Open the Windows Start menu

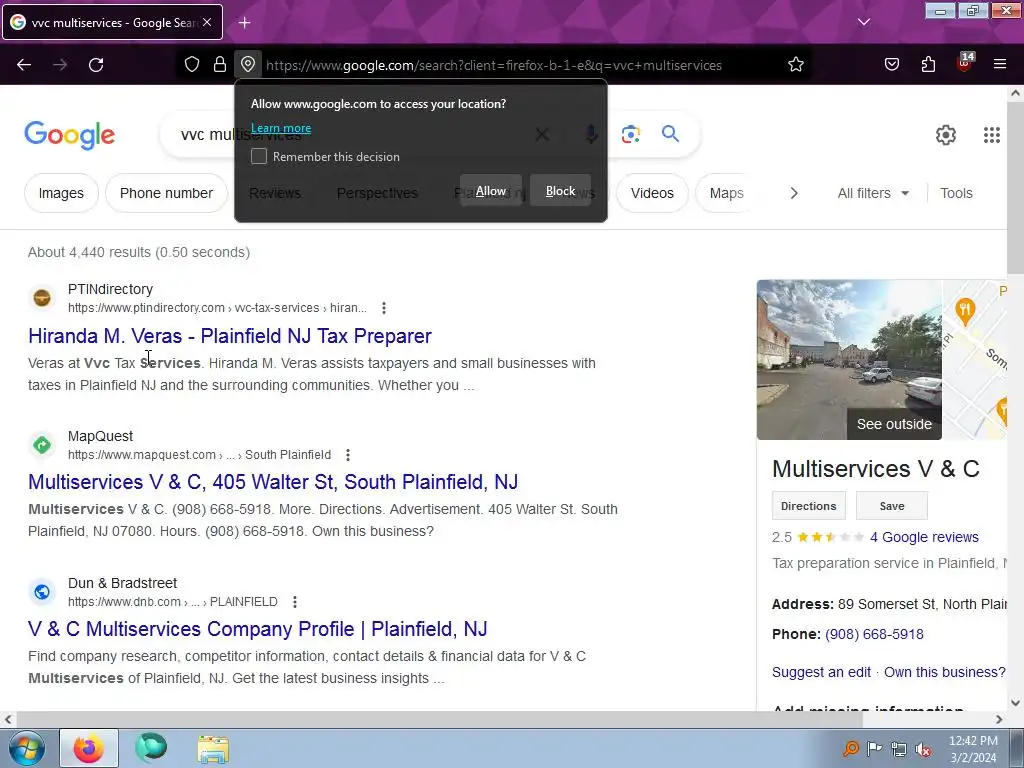coord(27,748)
